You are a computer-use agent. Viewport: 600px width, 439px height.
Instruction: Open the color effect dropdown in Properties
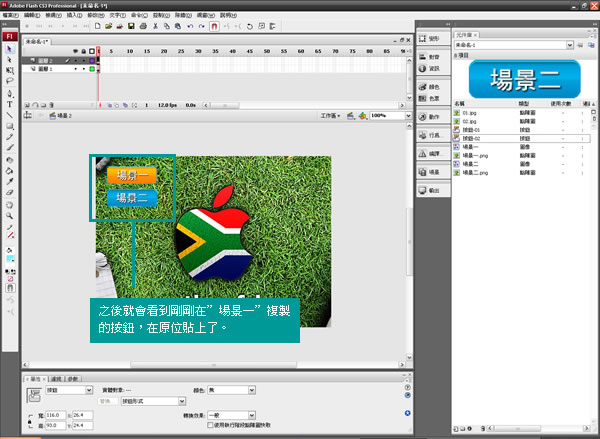(232, 390)
